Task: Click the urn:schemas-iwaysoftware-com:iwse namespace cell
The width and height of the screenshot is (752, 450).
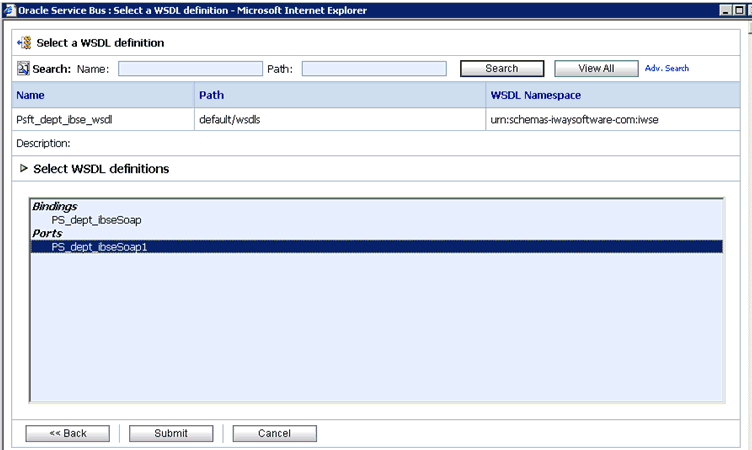Action: coord(612,119)
